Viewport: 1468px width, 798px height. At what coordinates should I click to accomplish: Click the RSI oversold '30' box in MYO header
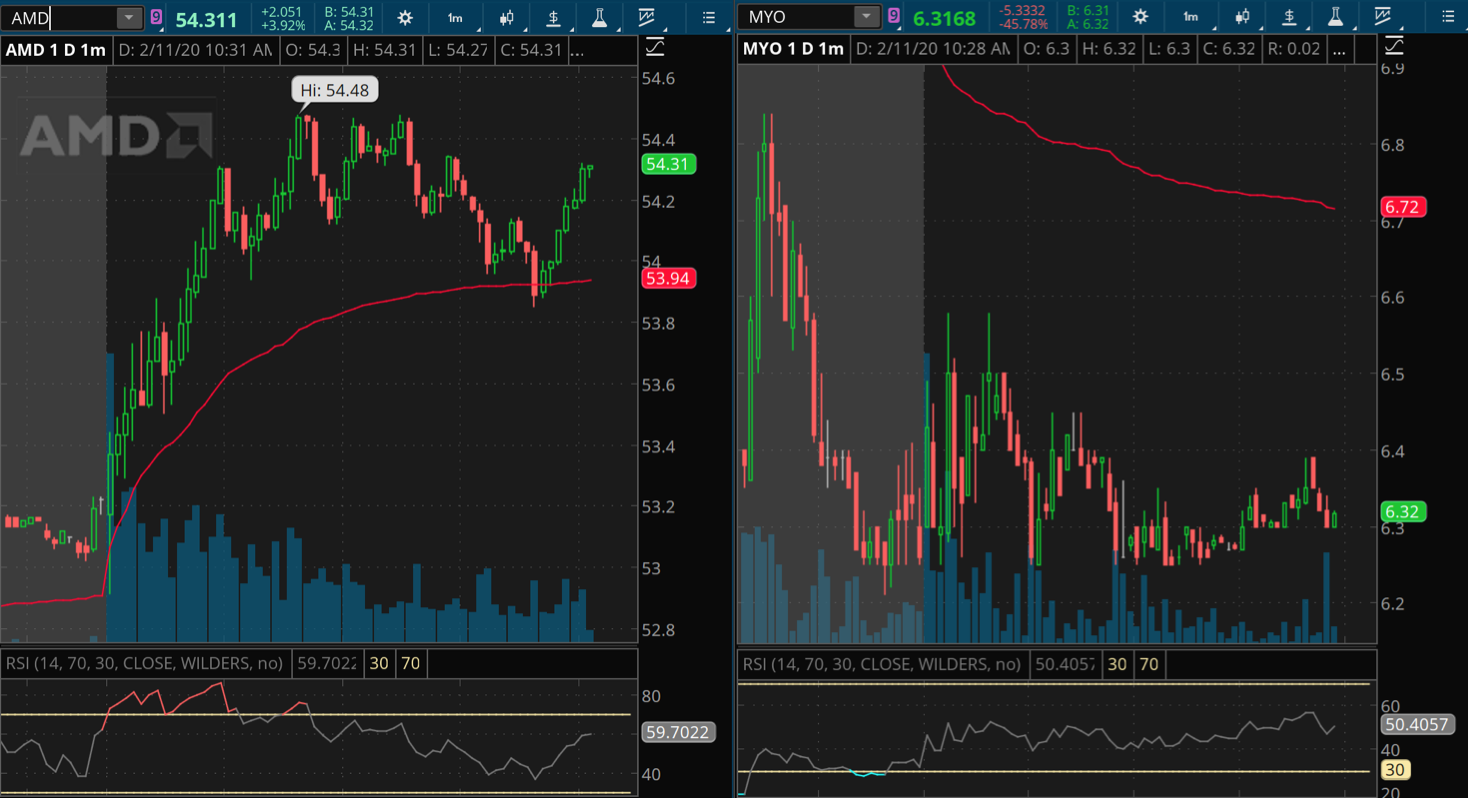point(1117,663)
